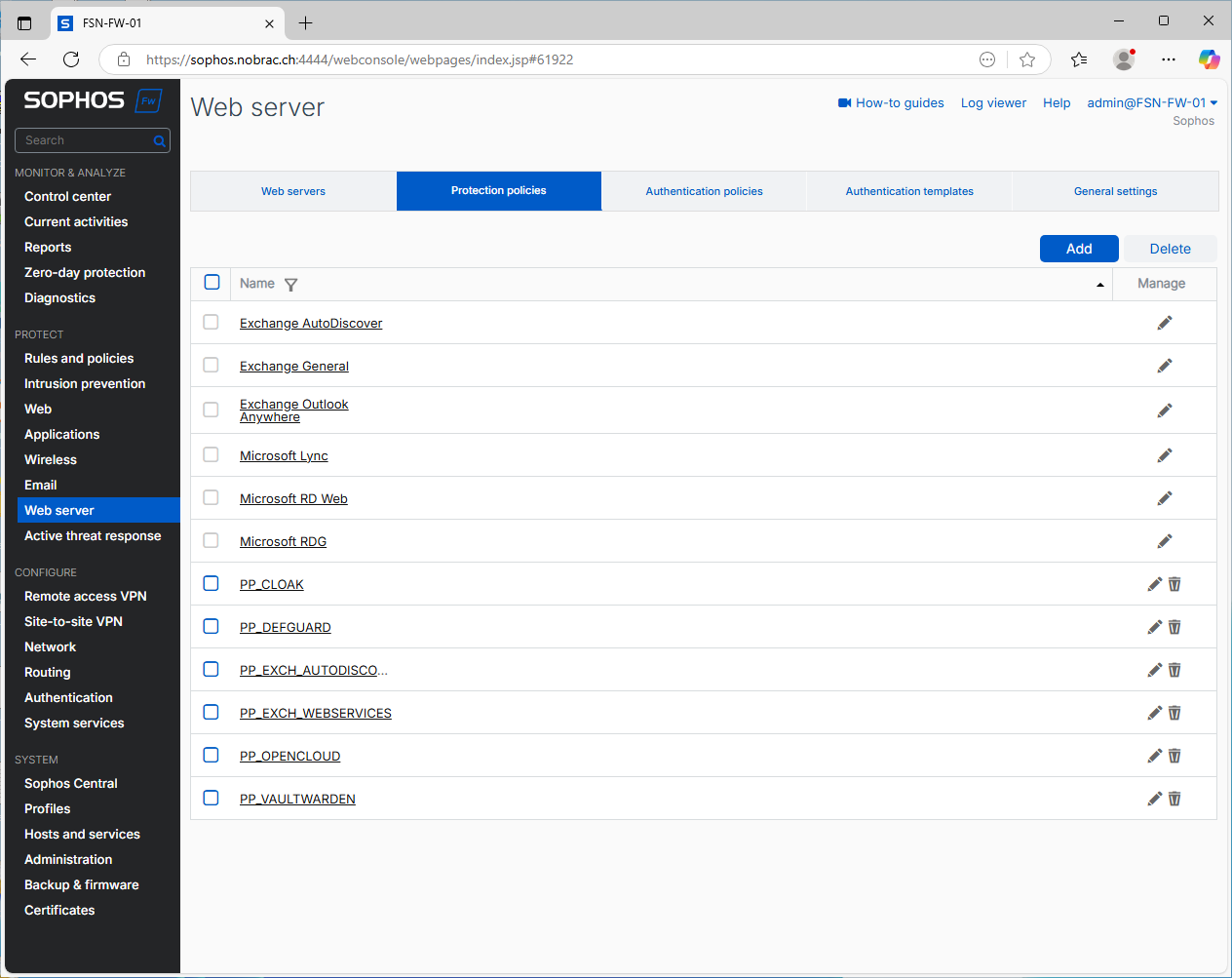Navigate to Intrusion prevention
This screenshot has height=978, width=1232.
[x=85, y=383]
